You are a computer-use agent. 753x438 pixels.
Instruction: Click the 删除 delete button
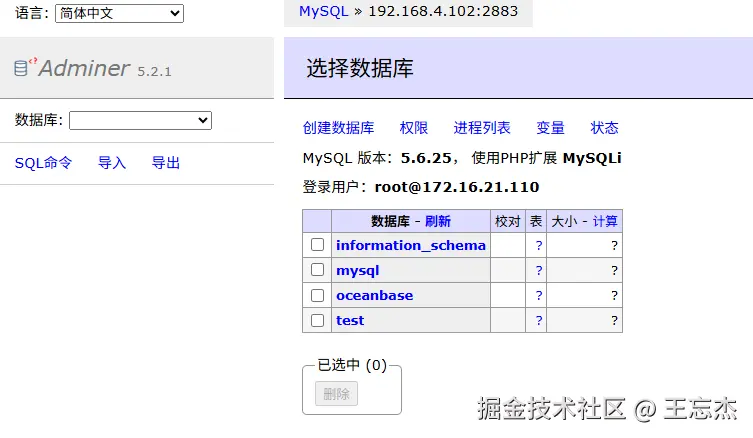click(336, 394)
